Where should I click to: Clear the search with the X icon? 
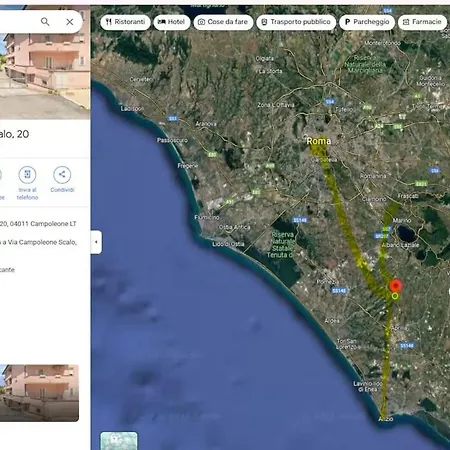pos(70,22)
